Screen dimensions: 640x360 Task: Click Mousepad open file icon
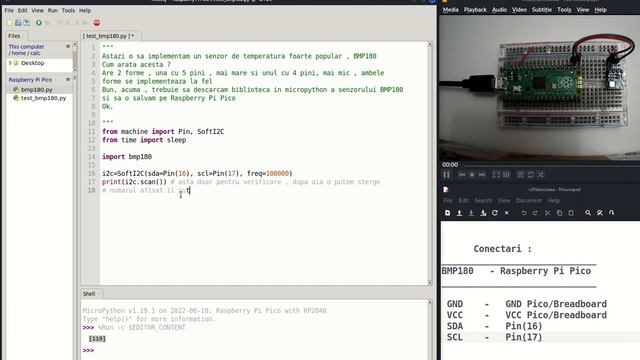pos(459,213)
